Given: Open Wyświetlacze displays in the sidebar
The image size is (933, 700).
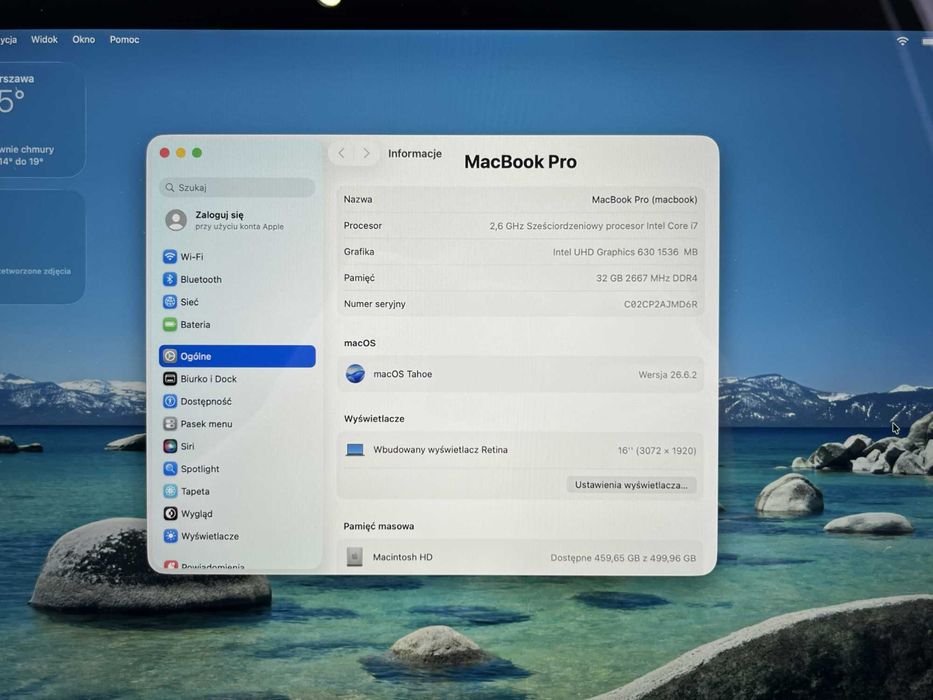Looking at the screenshot, I should [x=209, y=536].
